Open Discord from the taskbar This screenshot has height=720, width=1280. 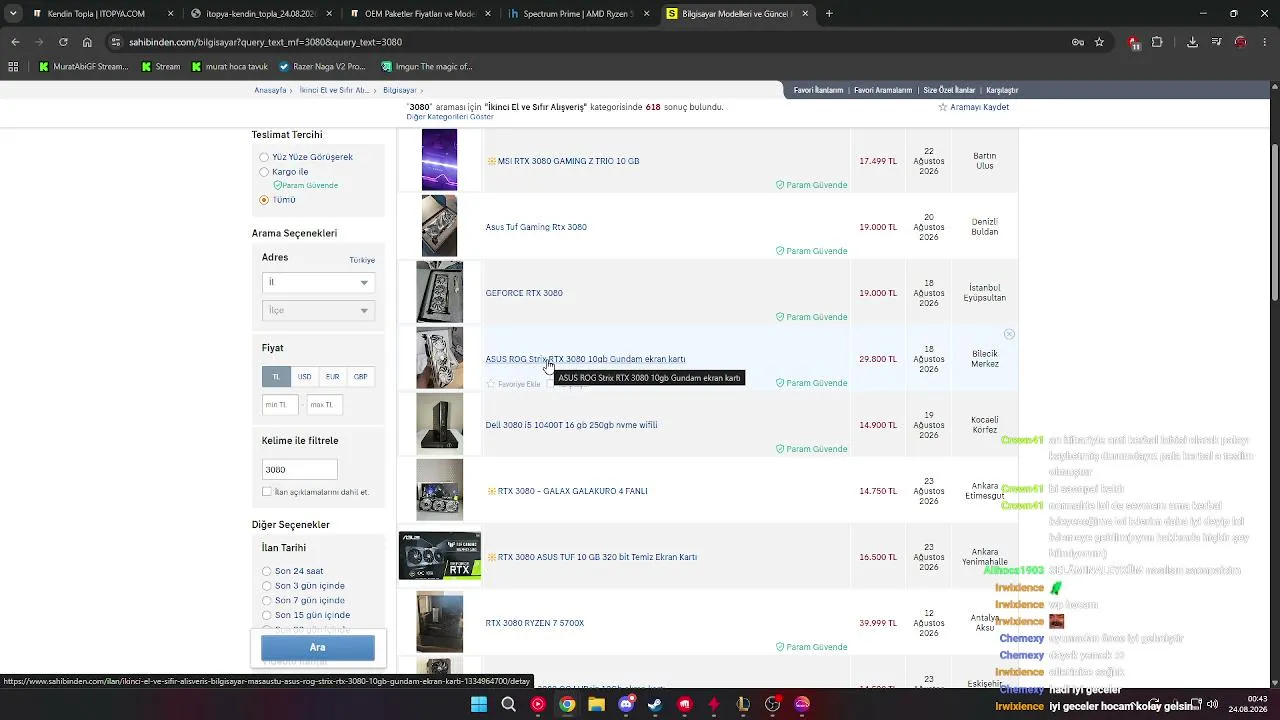626,704
